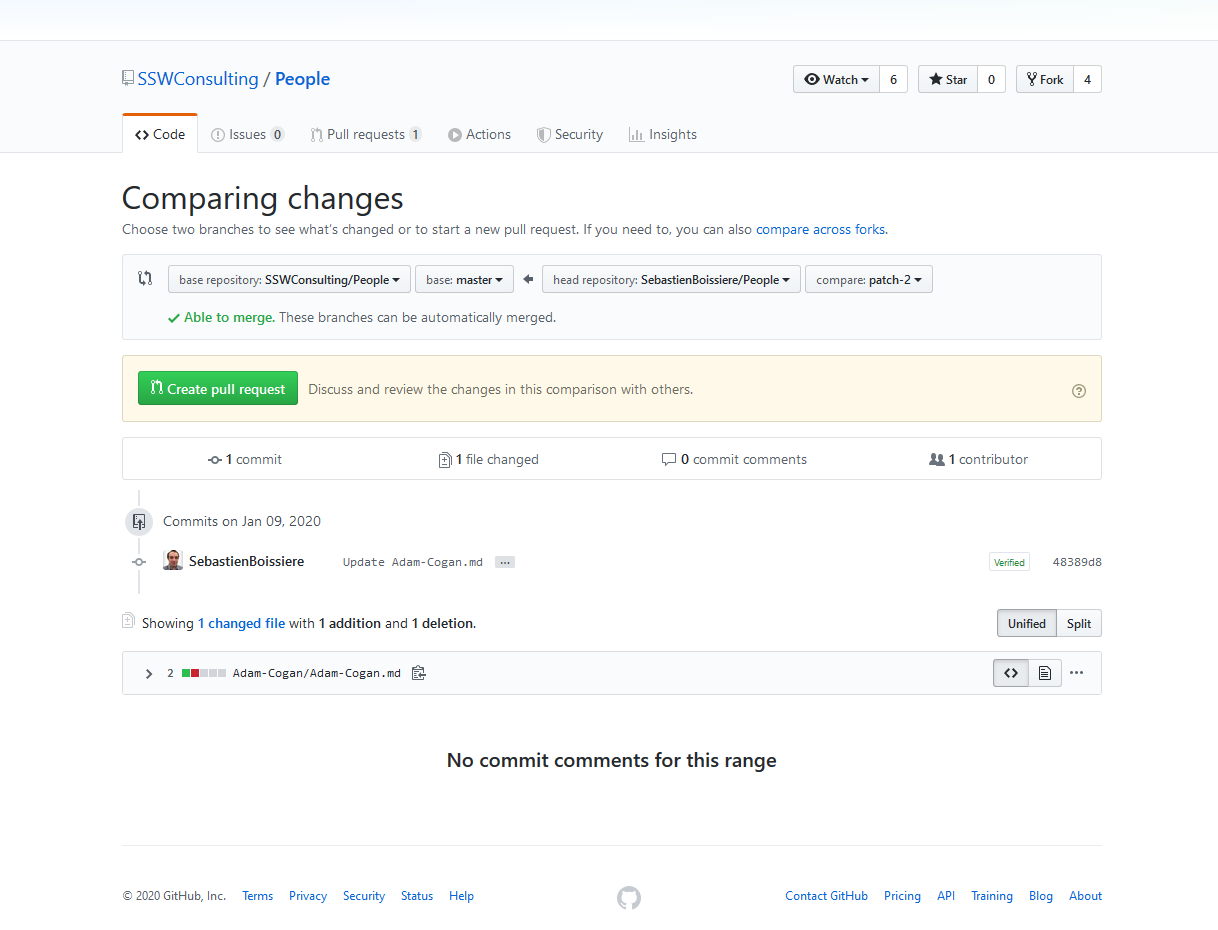This screenshot has width=1218, height=930.
Task: Open head repository SebastienBoissiere/People dropdown
Action: 671,279
